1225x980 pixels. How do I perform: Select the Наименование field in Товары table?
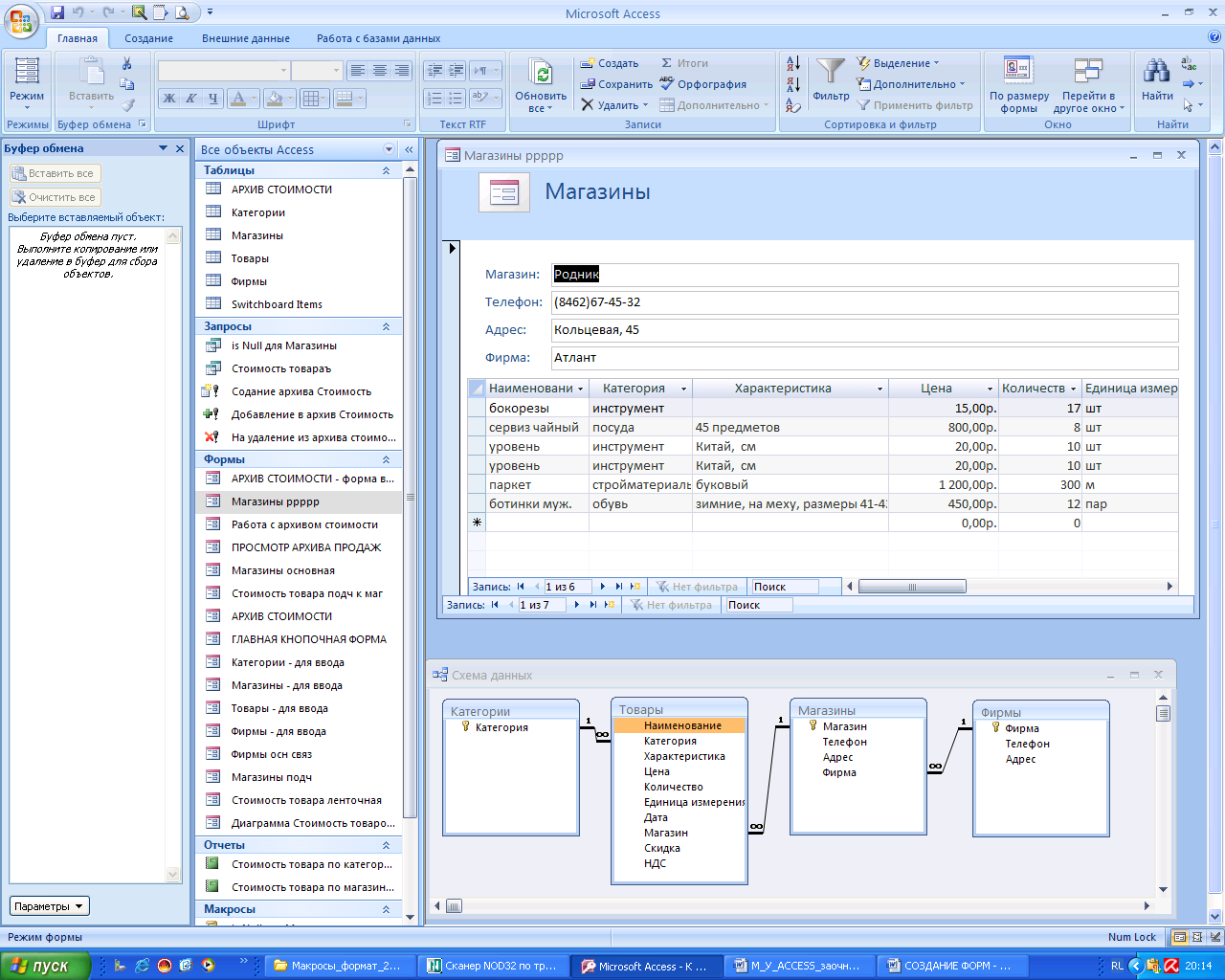679,725
